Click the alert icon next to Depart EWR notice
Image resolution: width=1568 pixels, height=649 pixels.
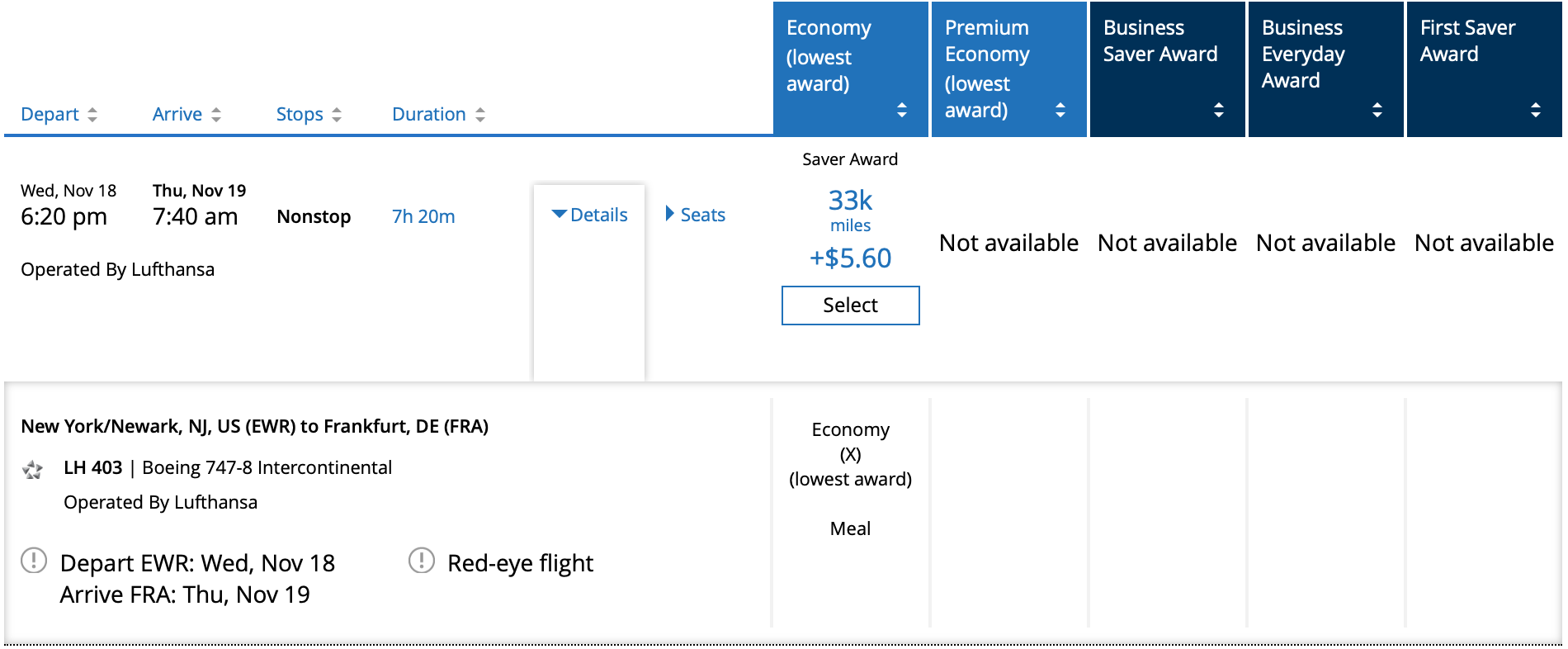pyautogui.click(x=33, y=562)
